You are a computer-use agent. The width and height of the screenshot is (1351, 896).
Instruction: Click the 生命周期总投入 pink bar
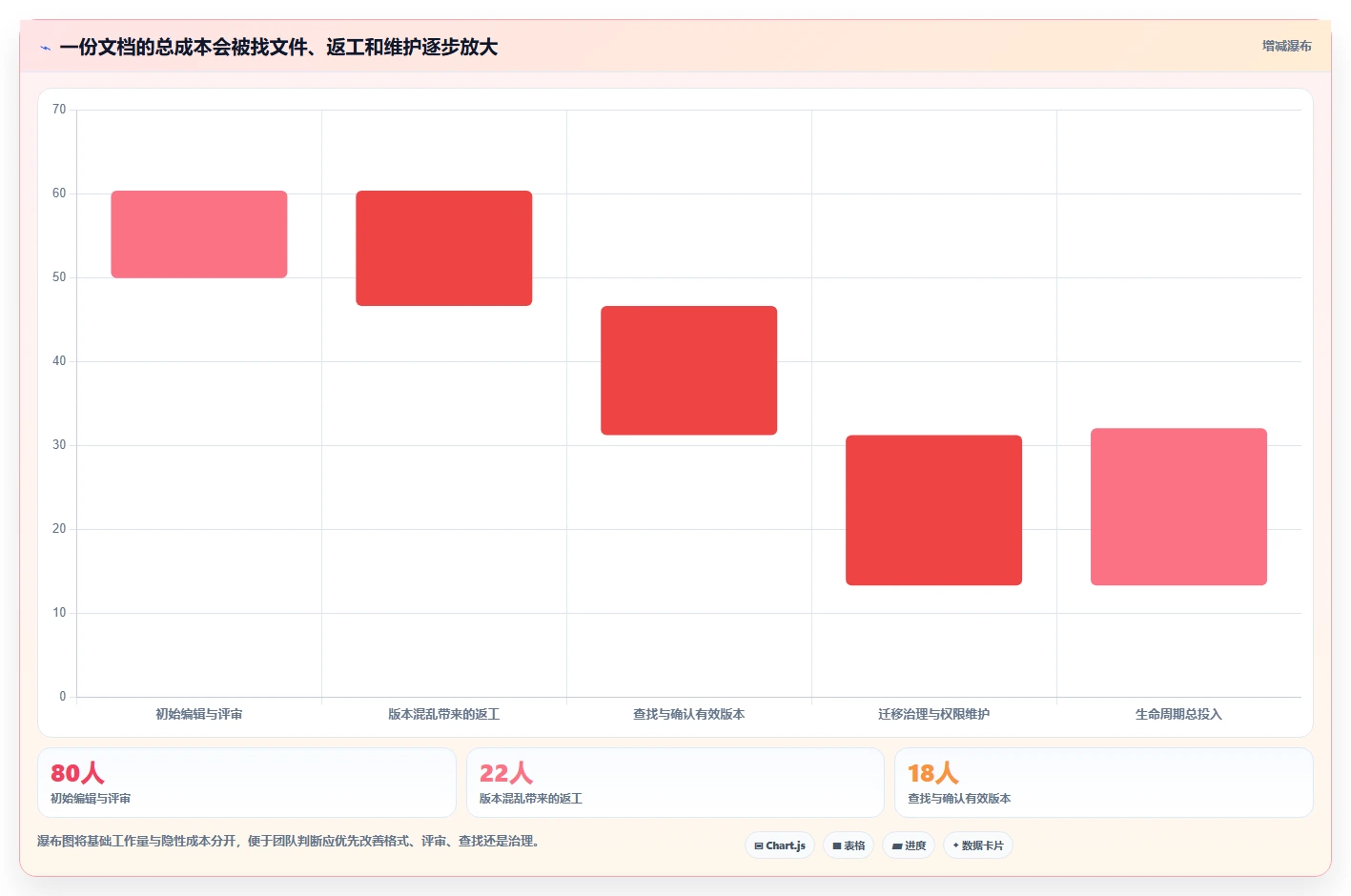(x=1179, y=507)
